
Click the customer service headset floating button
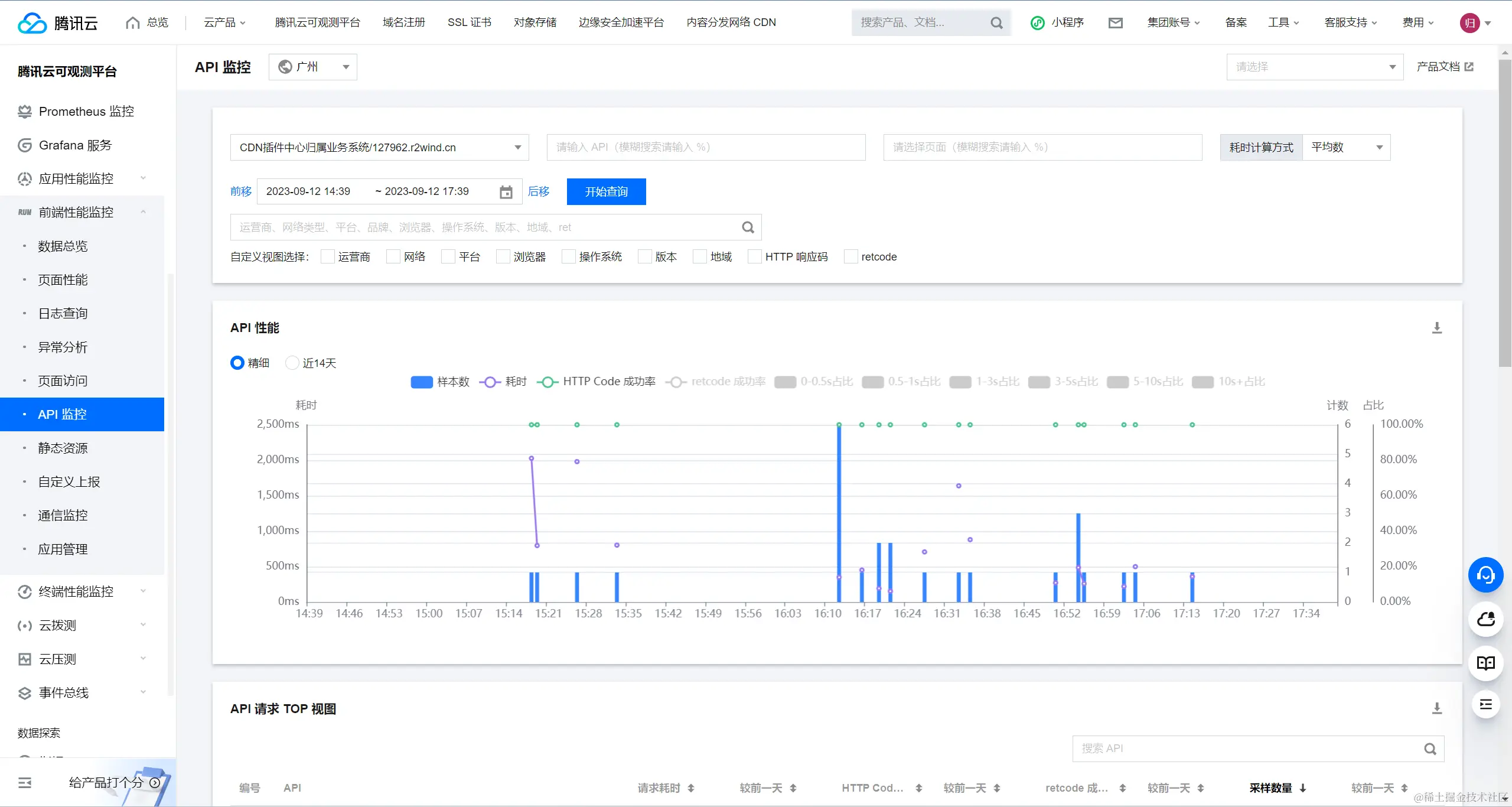tap(1485, 575)
